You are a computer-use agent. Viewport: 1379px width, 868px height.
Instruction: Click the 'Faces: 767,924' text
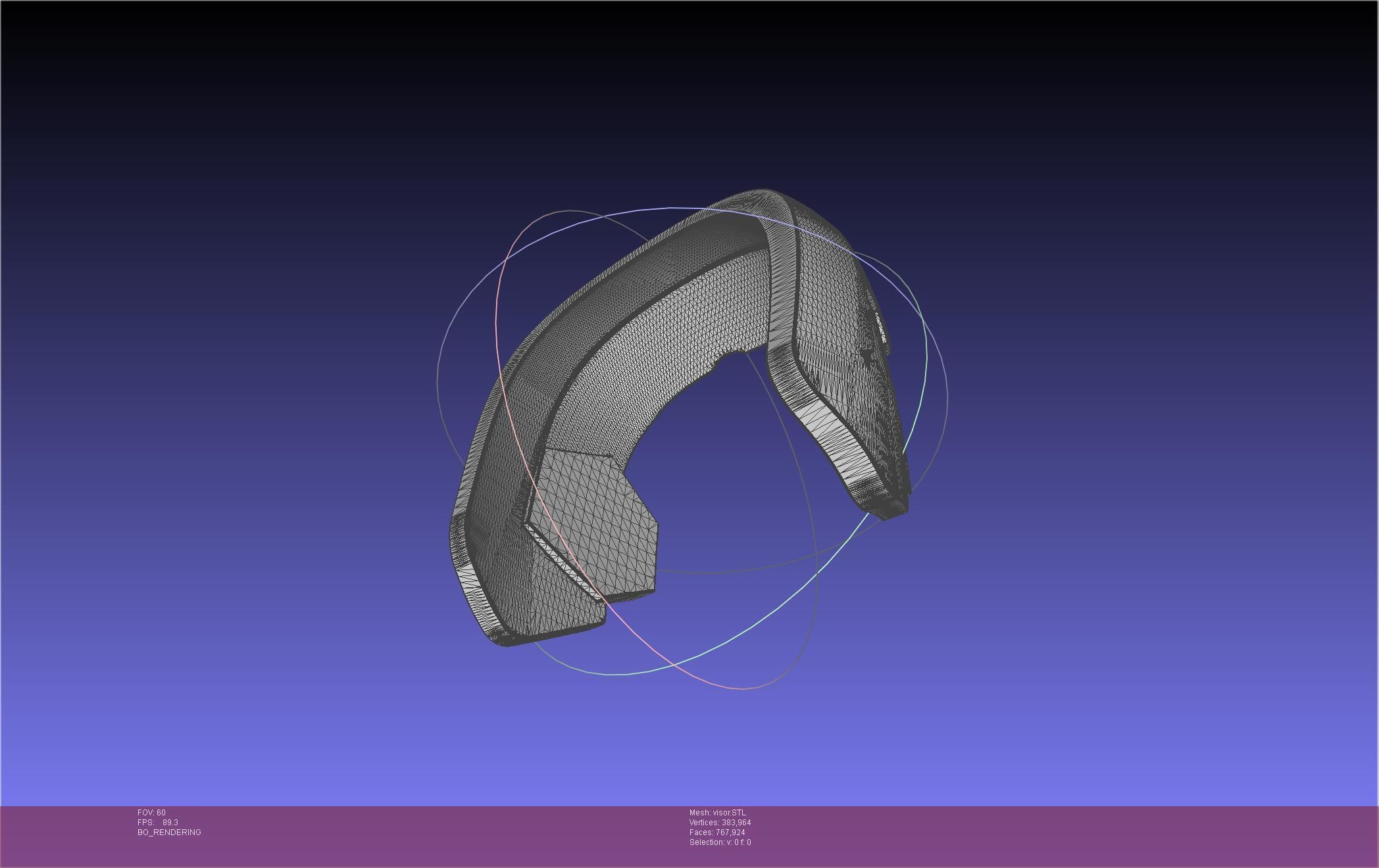coord(717,832)
